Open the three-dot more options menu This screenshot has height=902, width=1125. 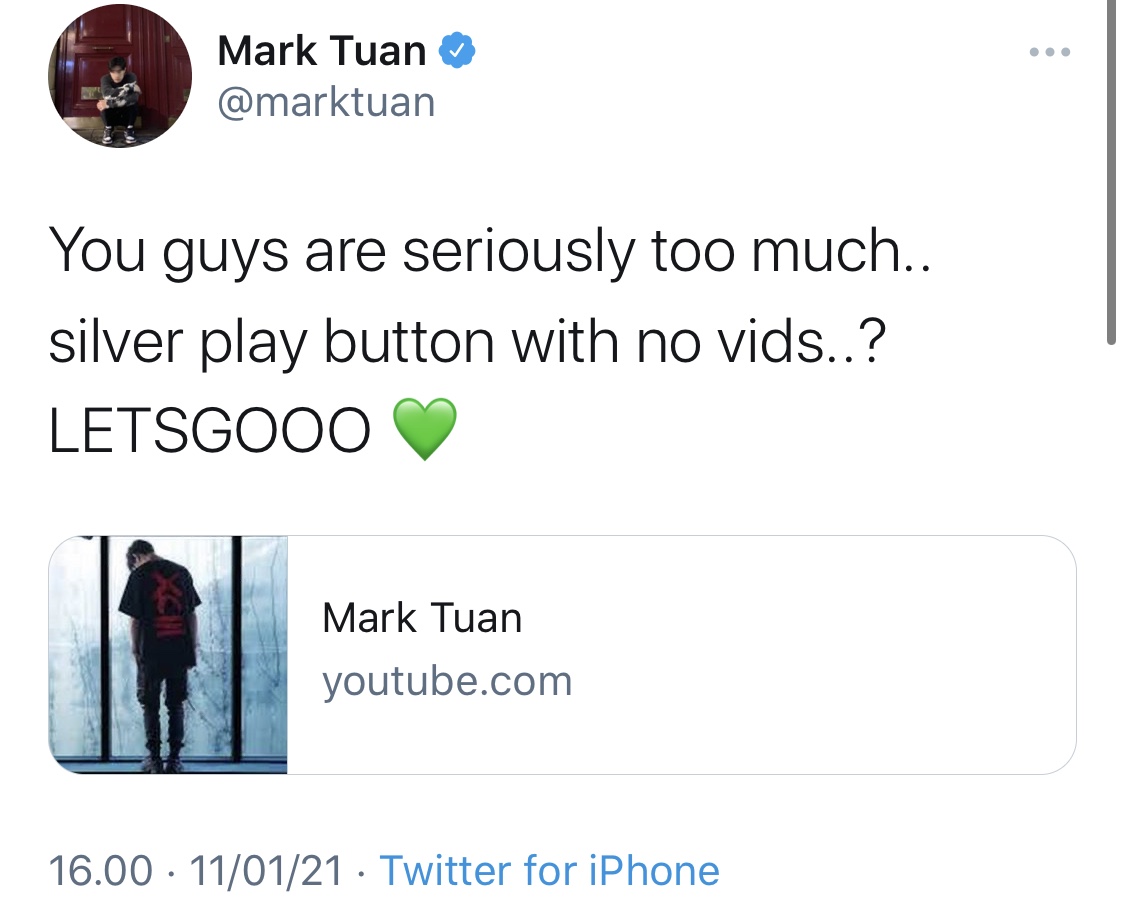1050,52
